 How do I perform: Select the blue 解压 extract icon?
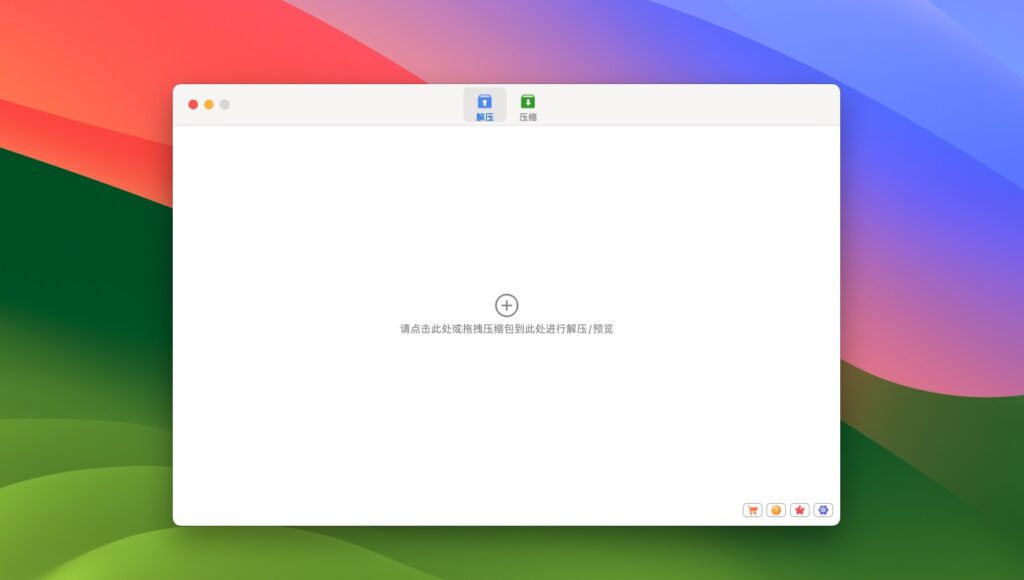[x=484, y=100]
